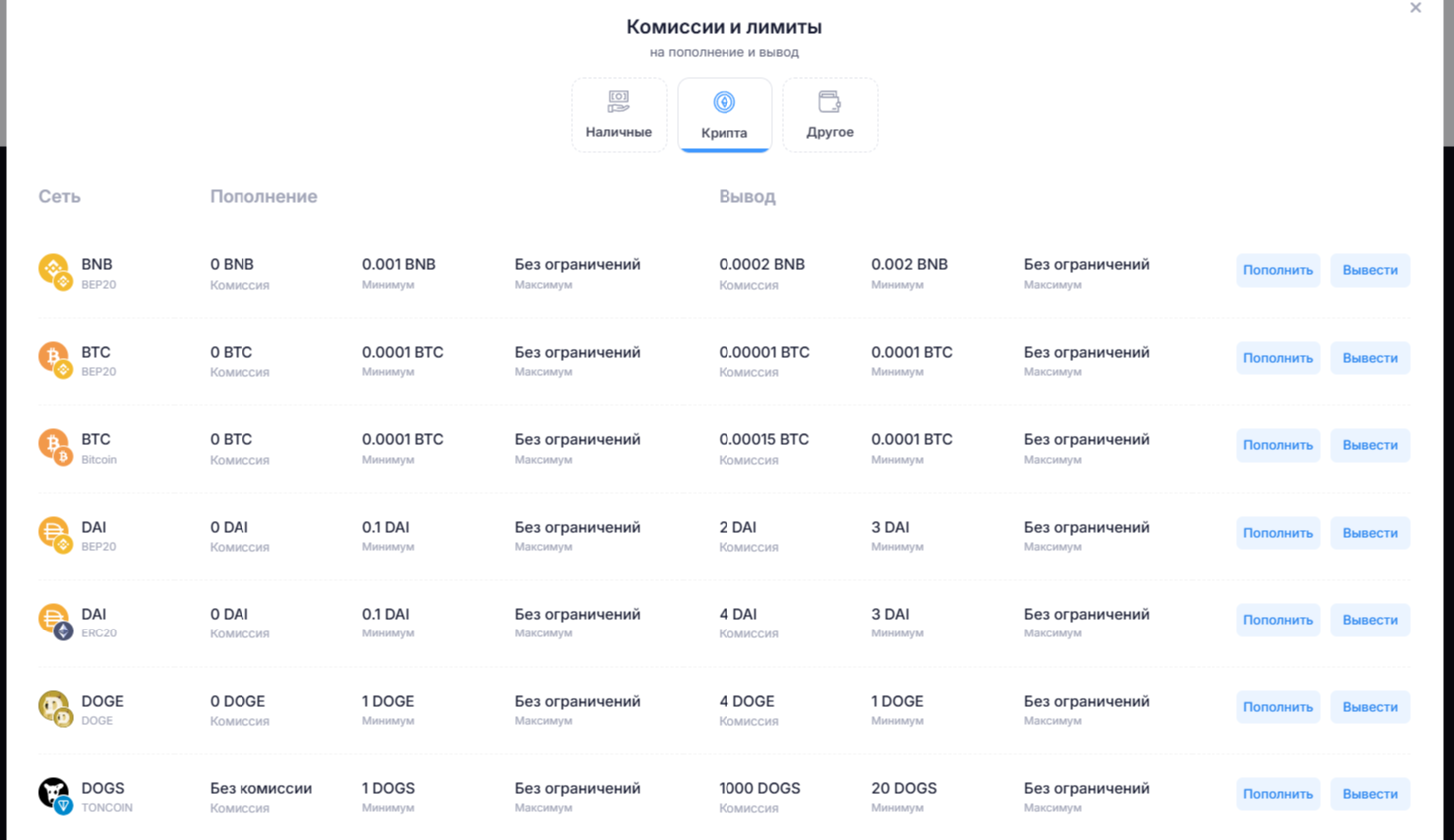This screenshot has width=1454, height=840.
Task: Open the Другое tab
Action: pos(830,115)
